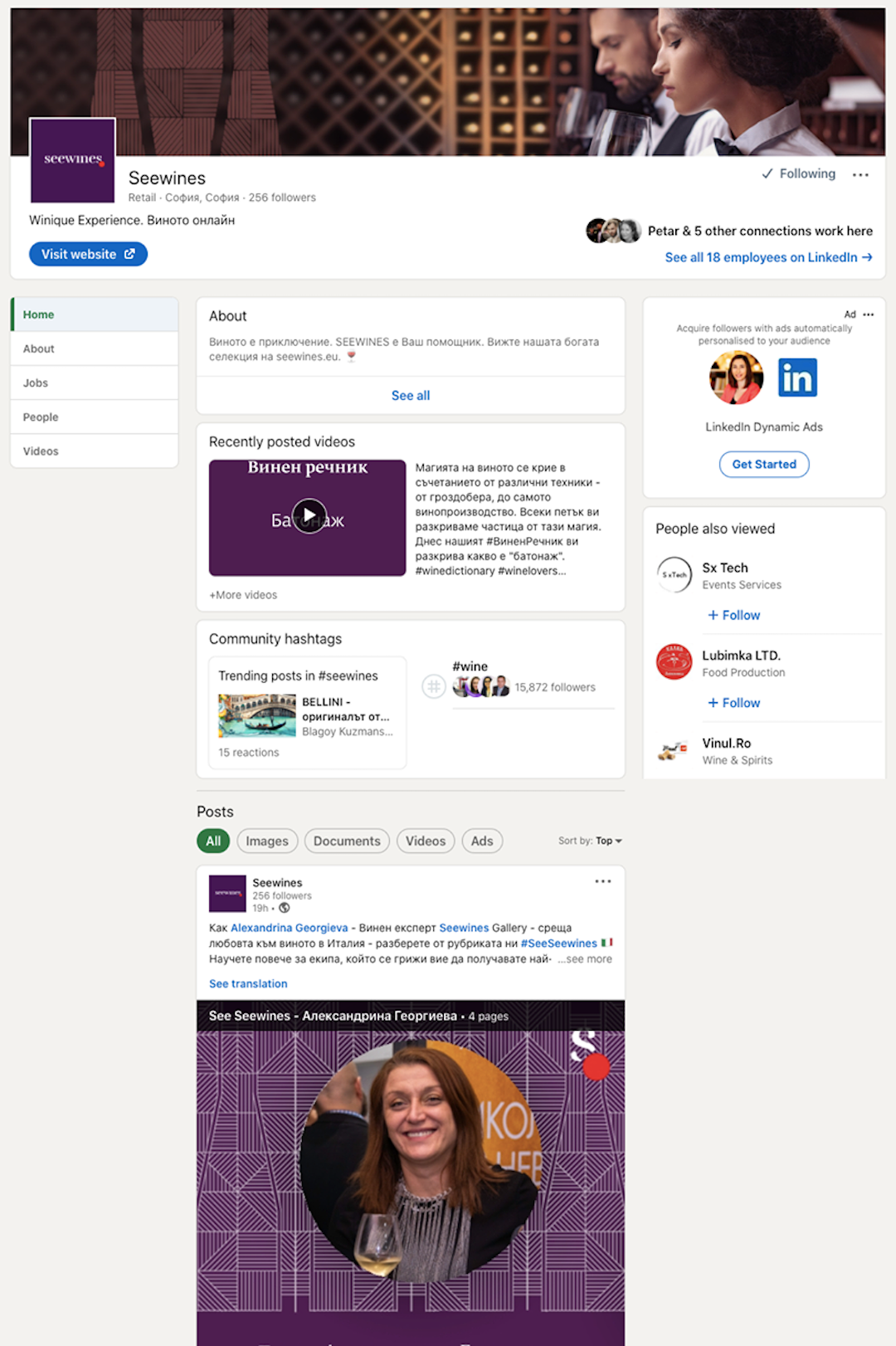The height and width of the screenshot is (1346, 896).
Task: Click the connection avatars next to Petar
Action: point(613,231)
